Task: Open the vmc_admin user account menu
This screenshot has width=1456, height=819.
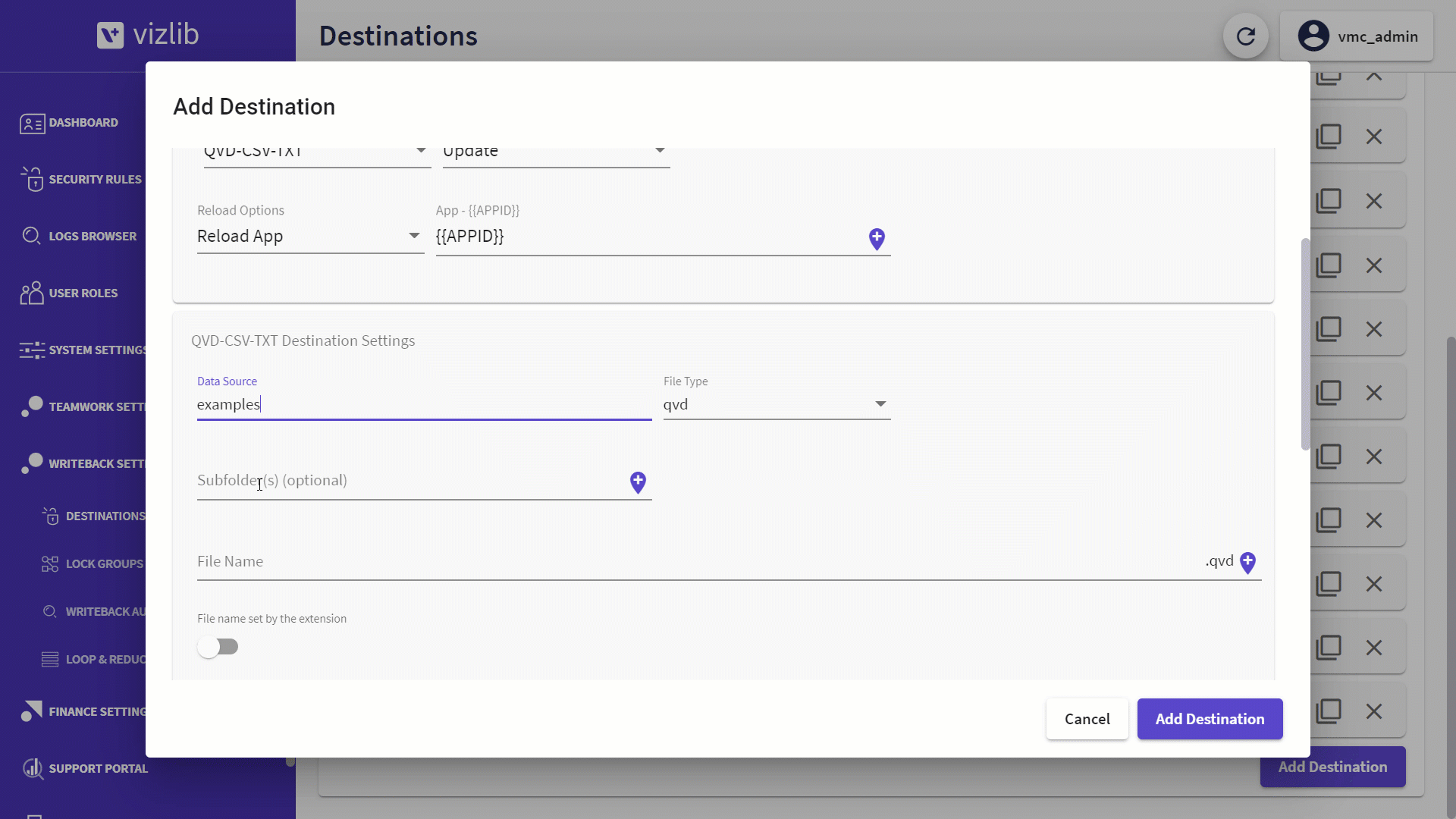Action: (1357, 36)
